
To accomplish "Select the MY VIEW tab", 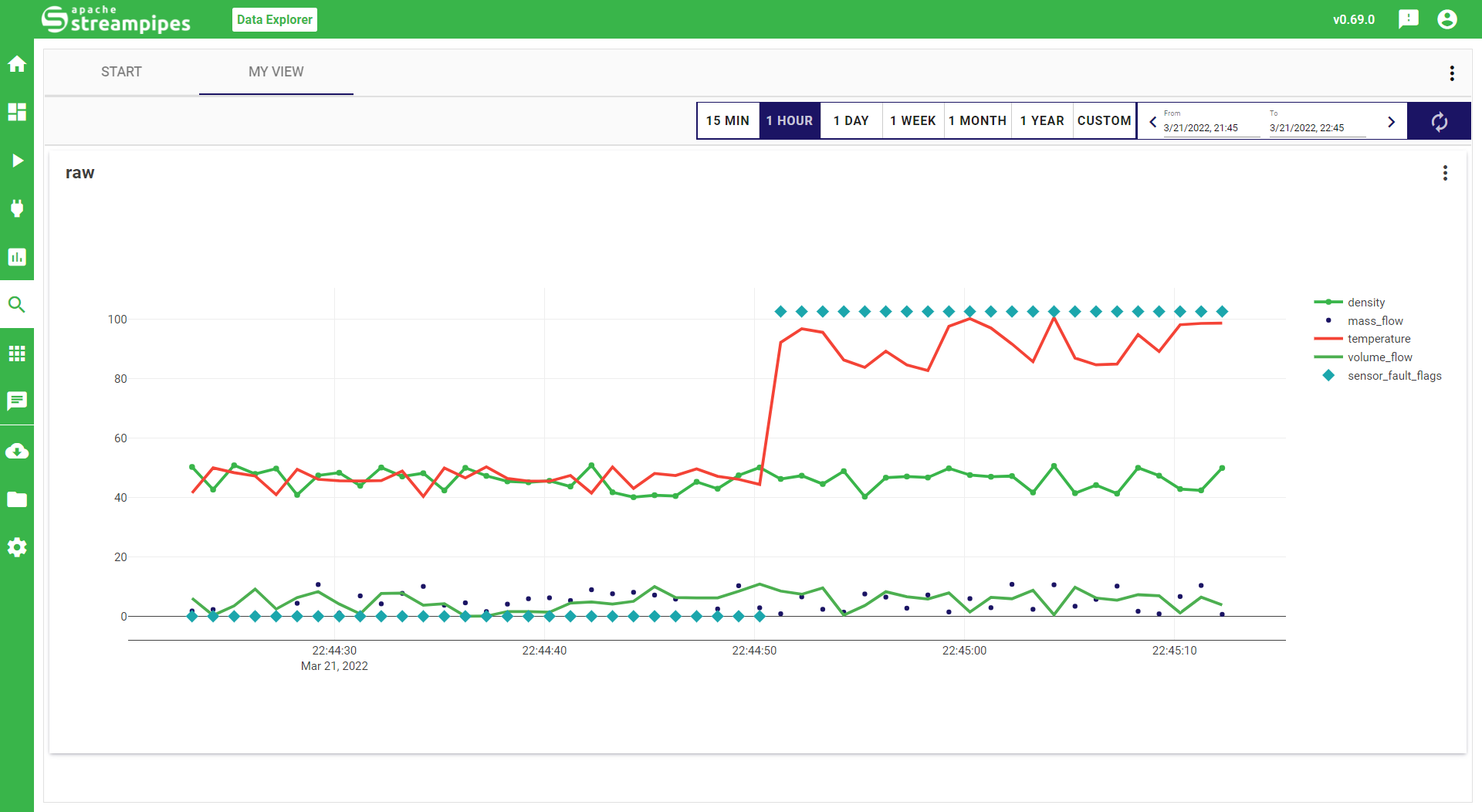I will coord(276,72).
